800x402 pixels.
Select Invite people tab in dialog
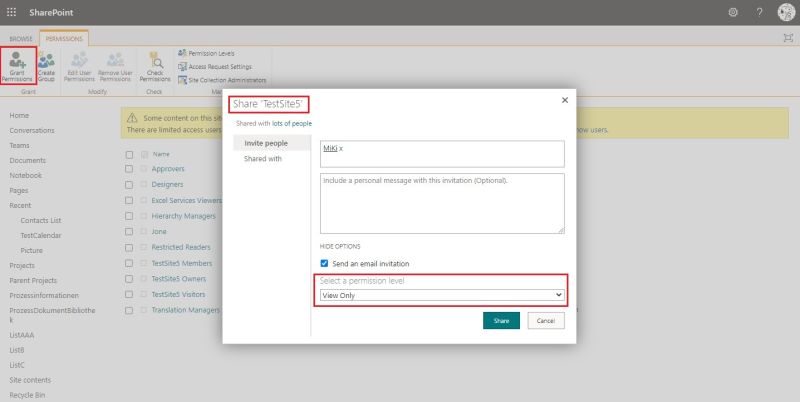[x=271, y=143]
